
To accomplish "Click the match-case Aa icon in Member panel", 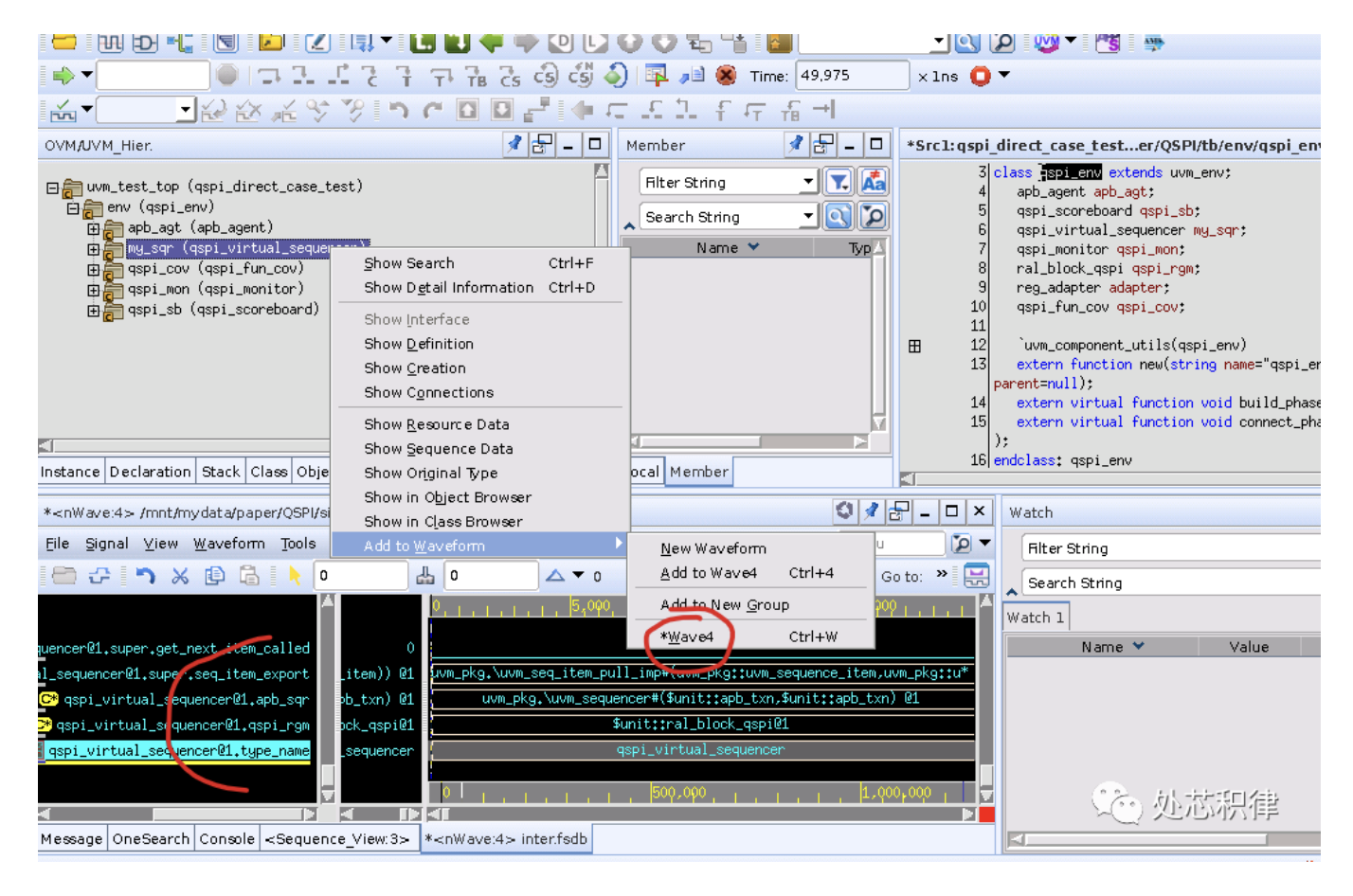I will coord(873,182).
